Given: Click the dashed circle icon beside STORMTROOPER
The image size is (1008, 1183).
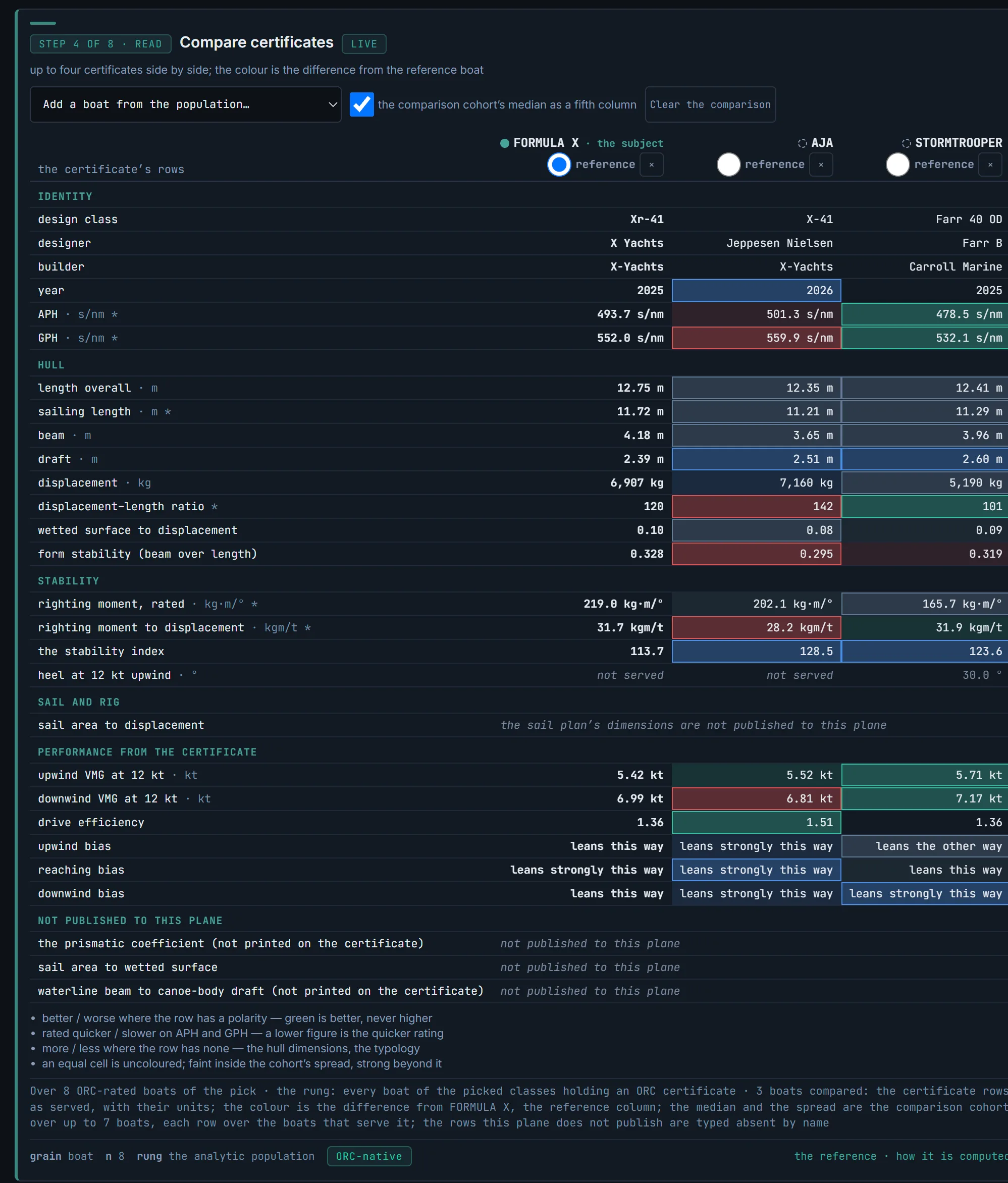Looking at the screenshot, I should tap(906, 143).
